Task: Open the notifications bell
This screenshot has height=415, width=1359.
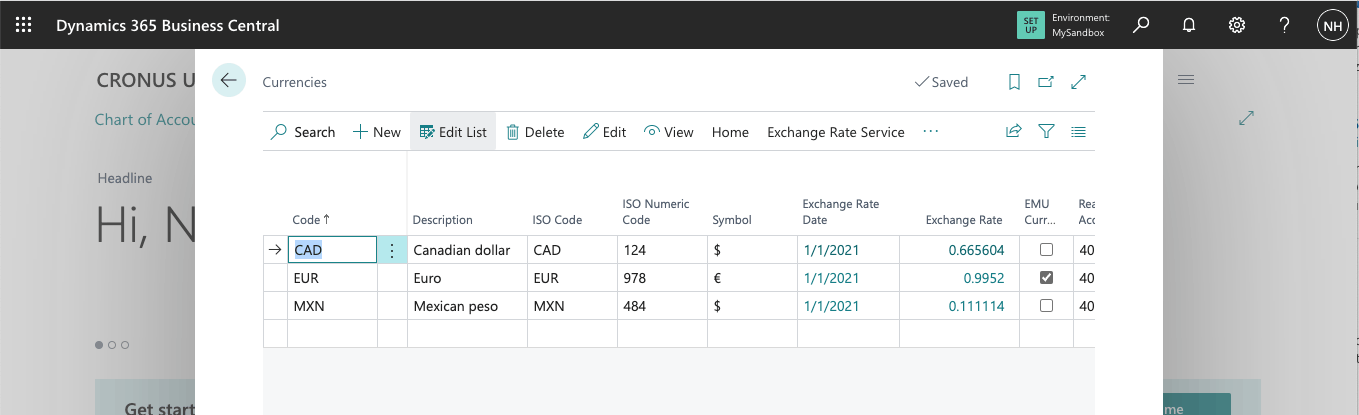Action: click(x=1189, y=25)
